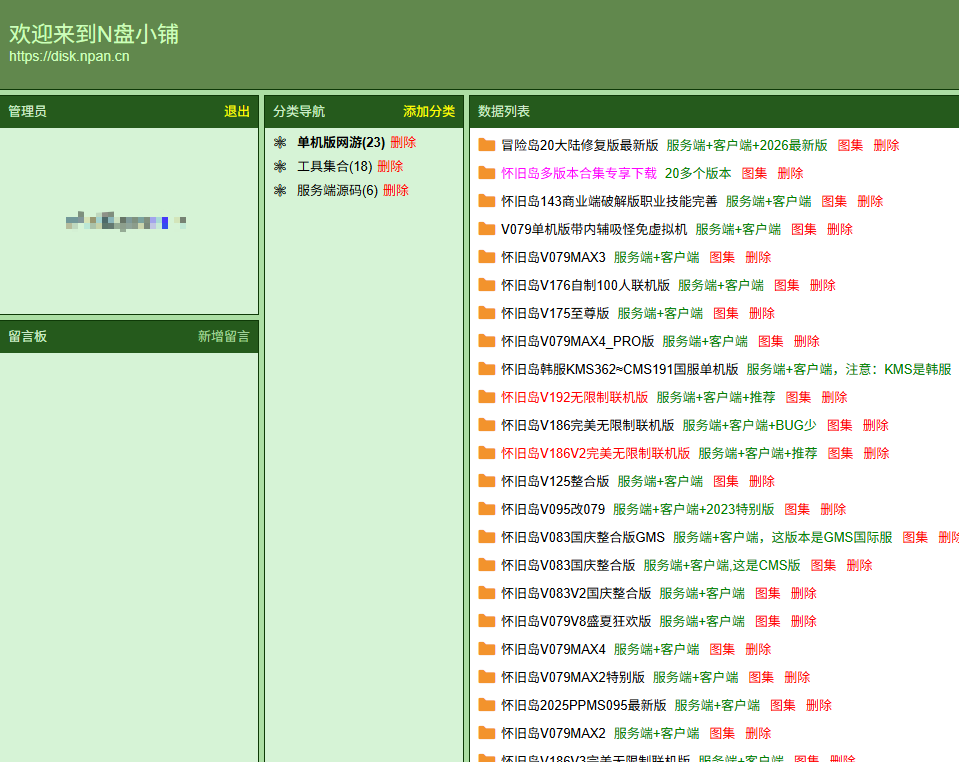Click folder icon beside V079单机版带内辅吸怪免虚拟机
Viewport: 959px width, 762px height.
pos(487,229)
